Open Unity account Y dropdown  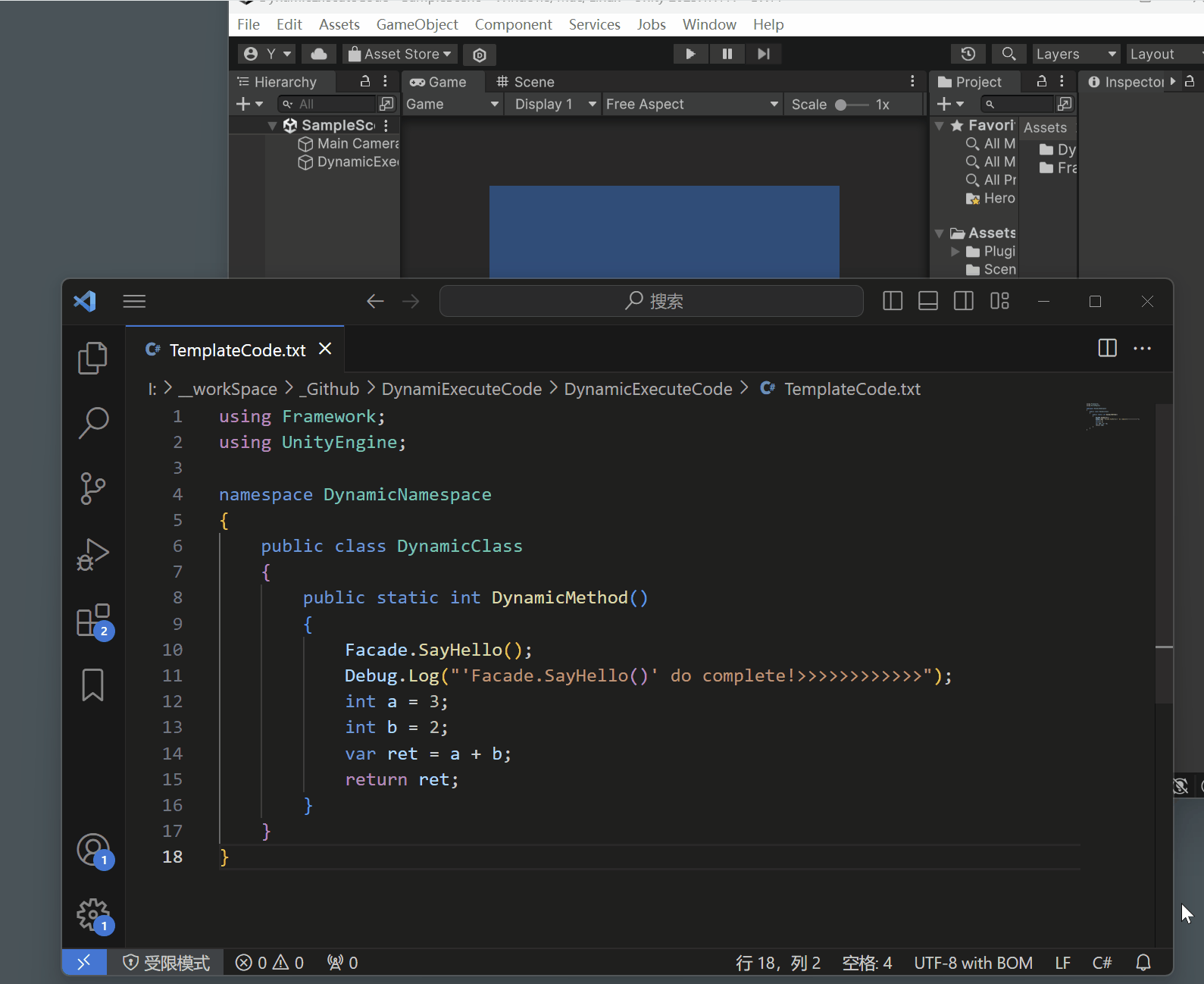(267, 54)
